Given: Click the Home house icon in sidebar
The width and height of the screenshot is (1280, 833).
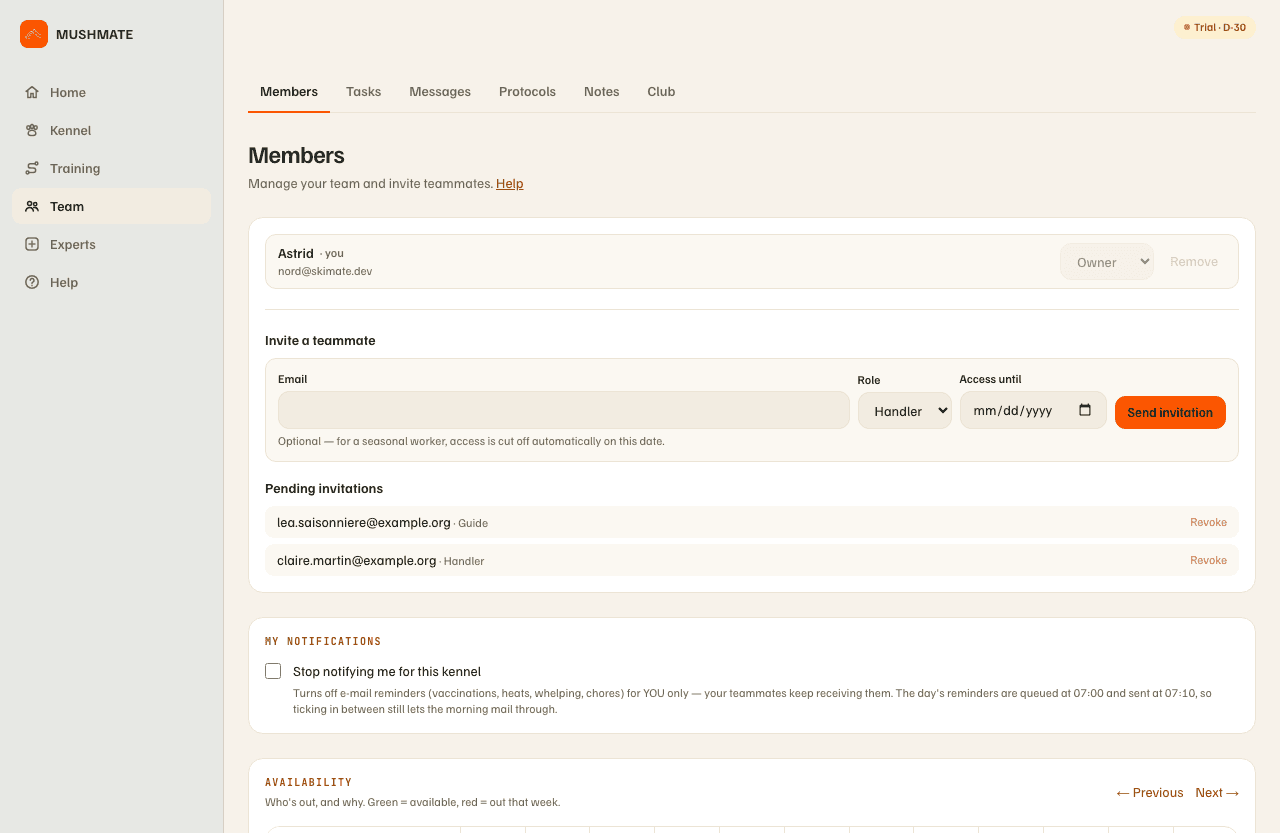Looking at the screenshot, I should (32, 92).
